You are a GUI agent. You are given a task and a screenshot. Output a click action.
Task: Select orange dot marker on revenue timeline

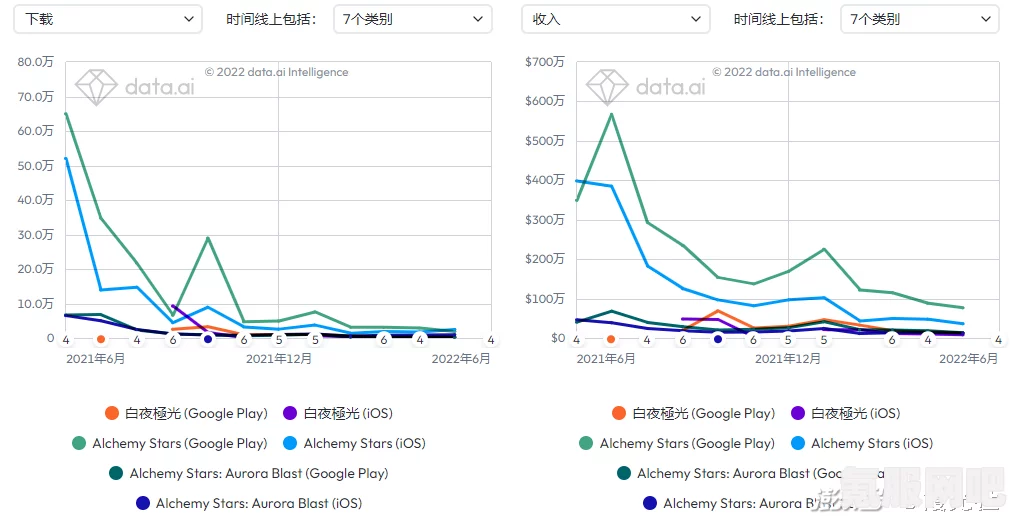[x=611, y=339]
